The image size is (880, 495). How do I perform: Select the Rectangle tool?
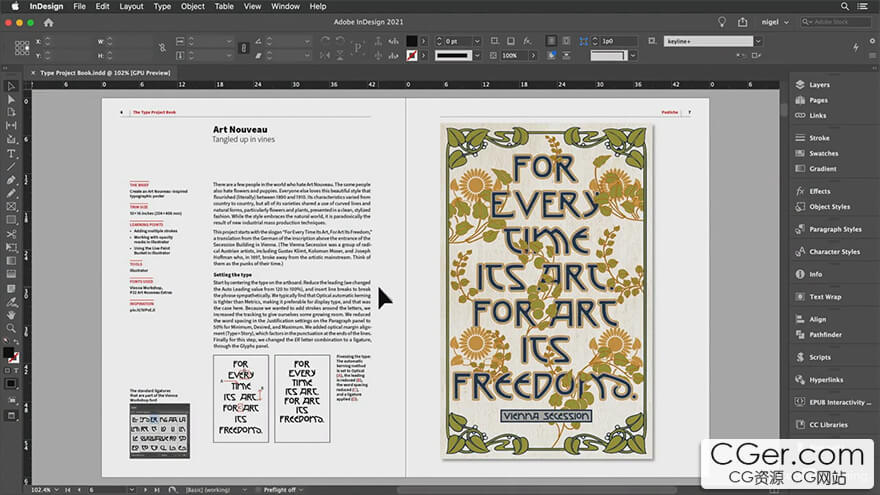tap(11, 220)
